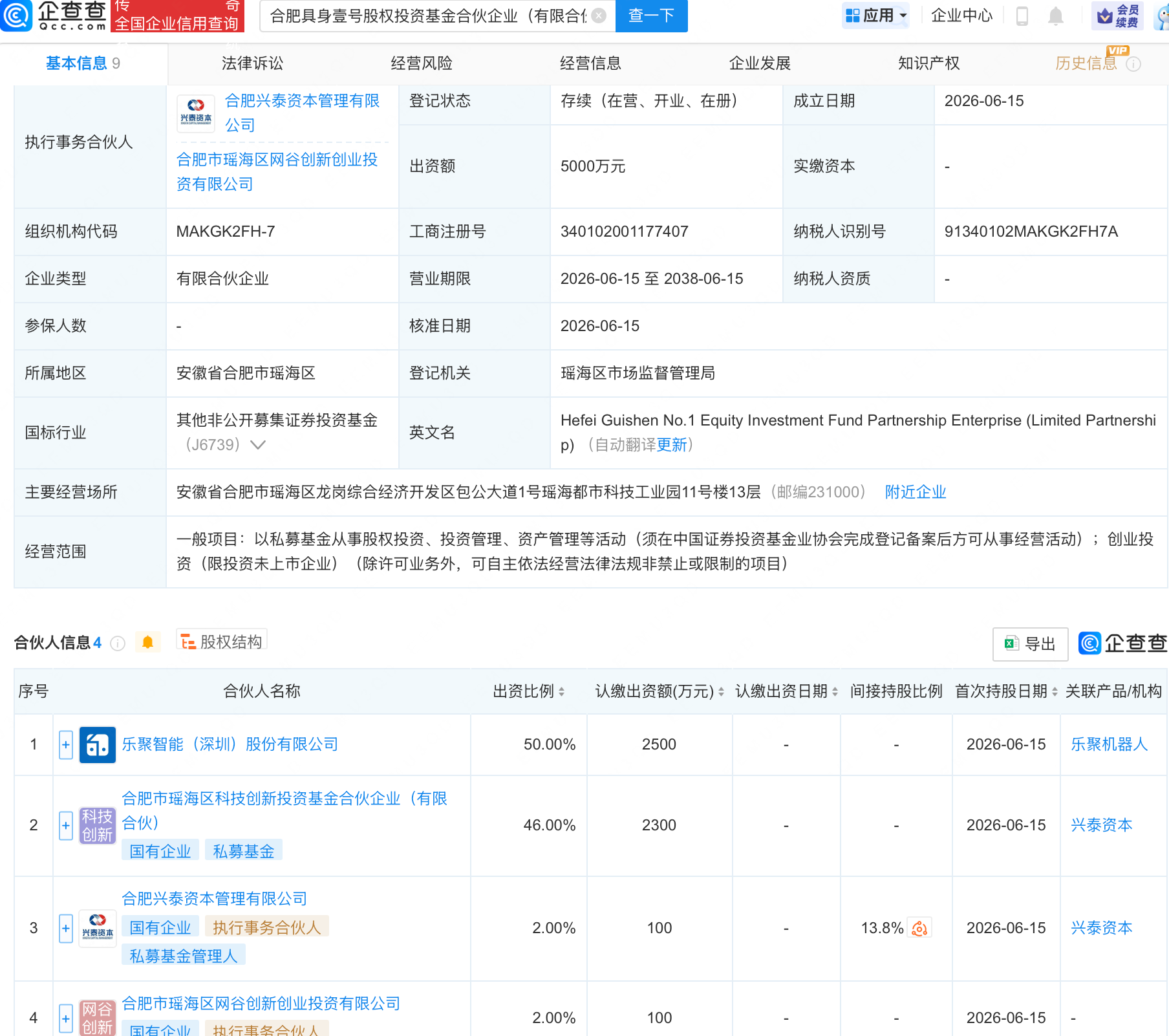The height and width of the screenshot is (1036, 1169).
Task: Switch to 经营信息 tab
Action: 590,63
